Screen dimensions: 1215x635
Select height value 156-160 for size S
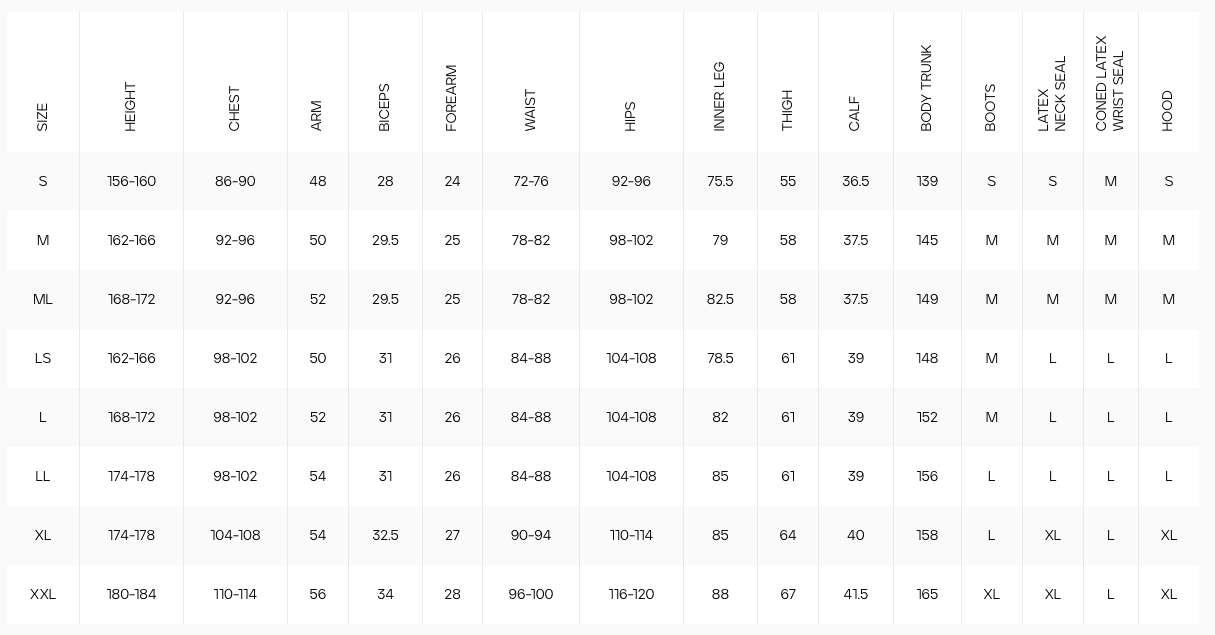tap(132, 181)
